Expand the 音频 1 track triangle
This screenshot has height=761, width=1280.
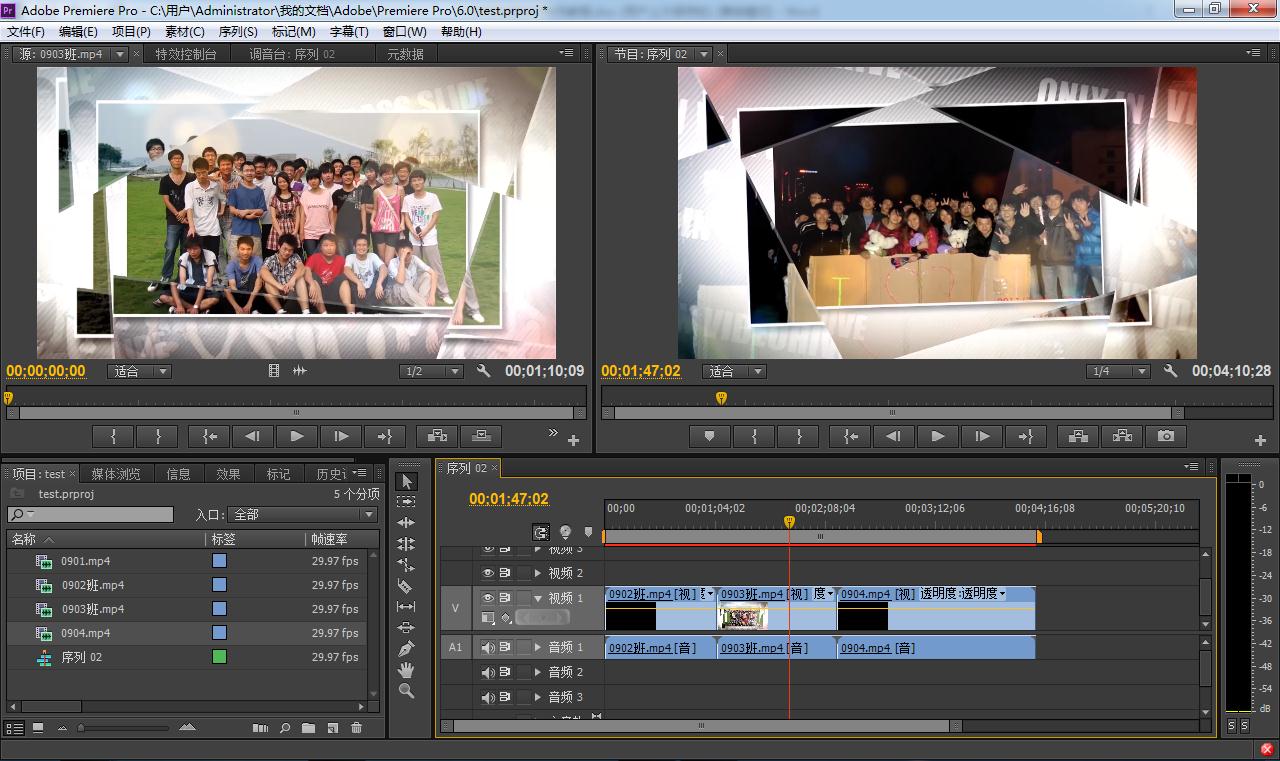click(x=538, y=647)
